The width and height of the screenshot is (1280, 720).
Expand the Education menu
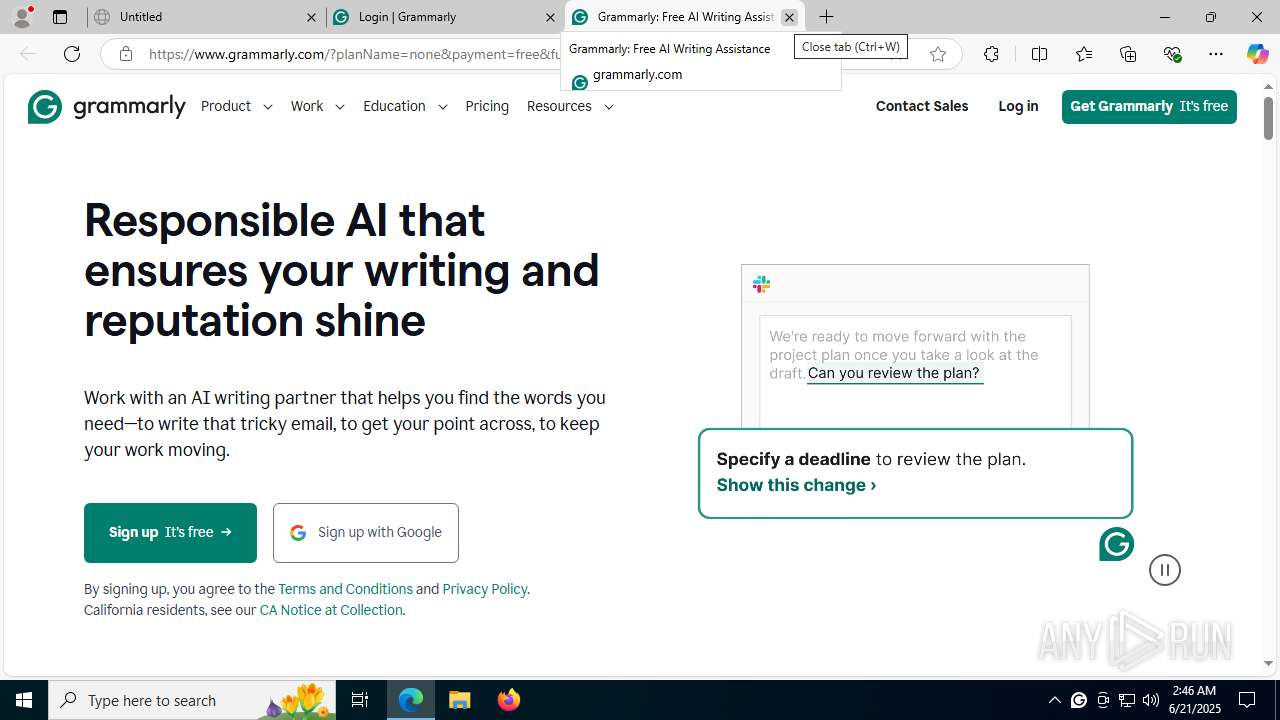pyautogui.click(x=405, y=106)
